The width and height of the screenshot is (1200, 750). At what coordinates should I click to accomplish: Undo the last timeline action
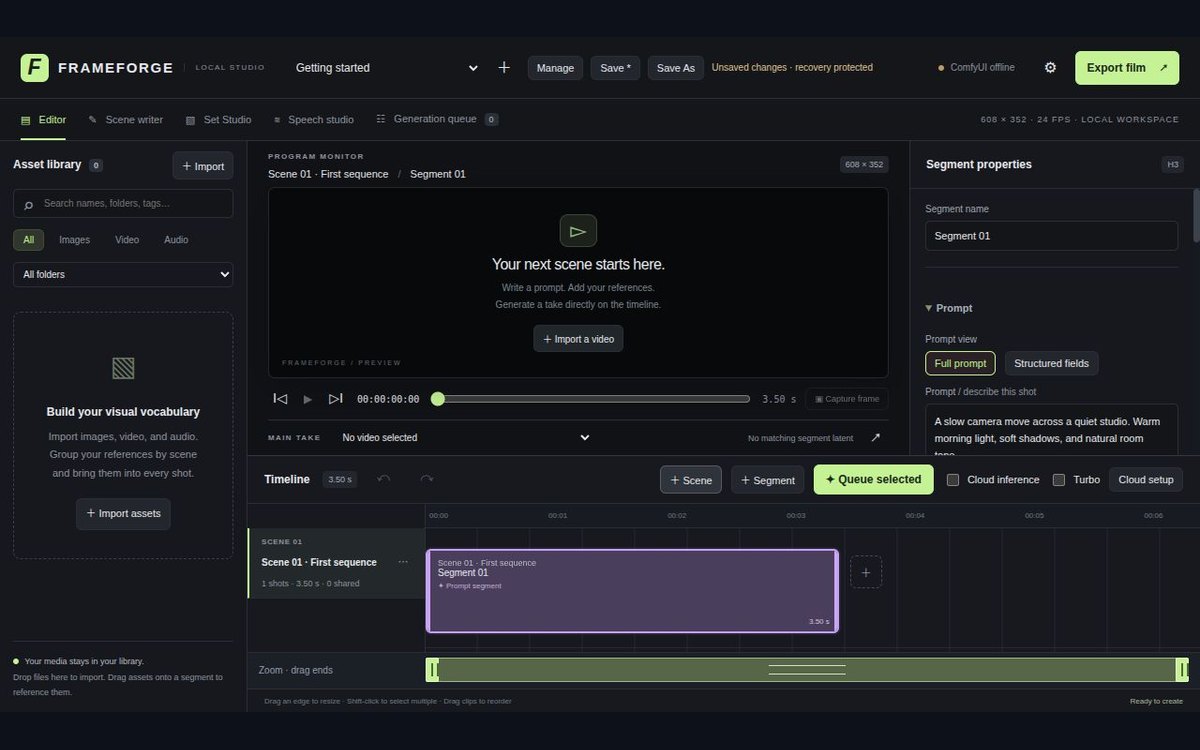[x=384, y=479]
